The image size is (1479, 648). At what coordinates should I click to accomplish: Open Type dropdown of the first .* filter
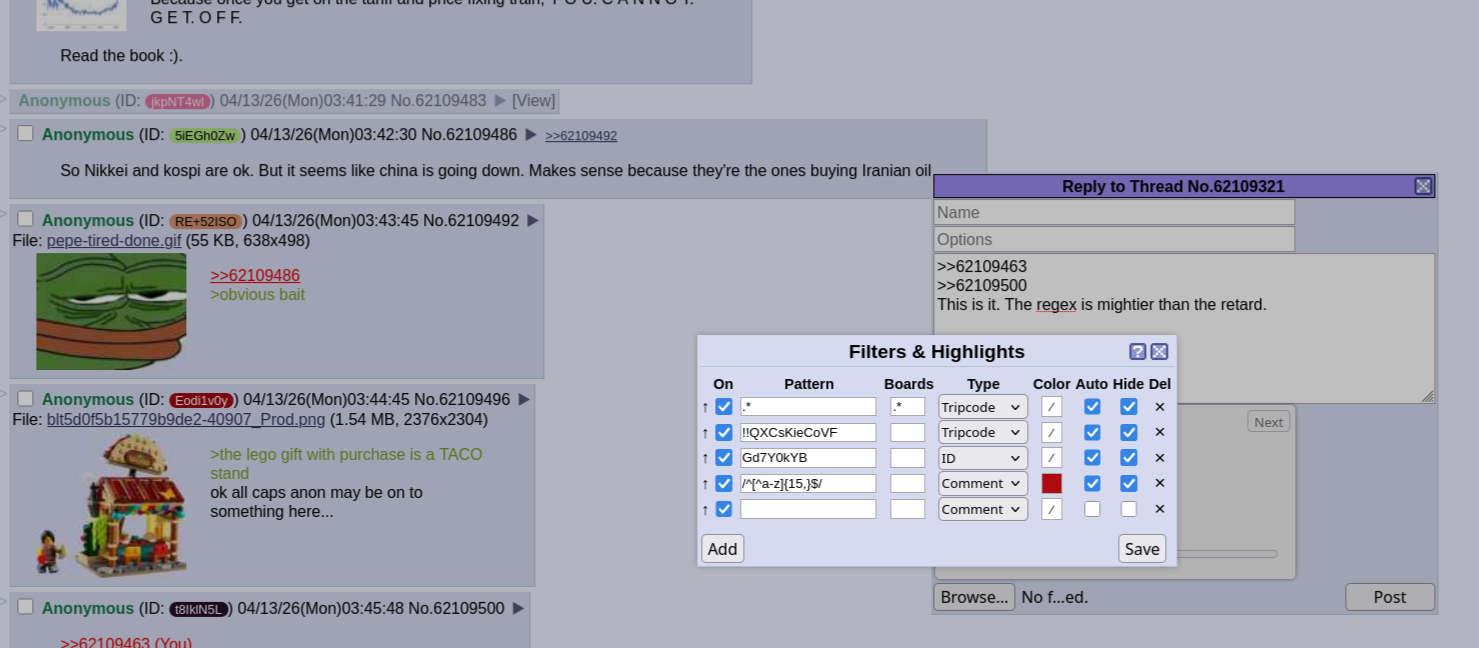coord(983,407)
